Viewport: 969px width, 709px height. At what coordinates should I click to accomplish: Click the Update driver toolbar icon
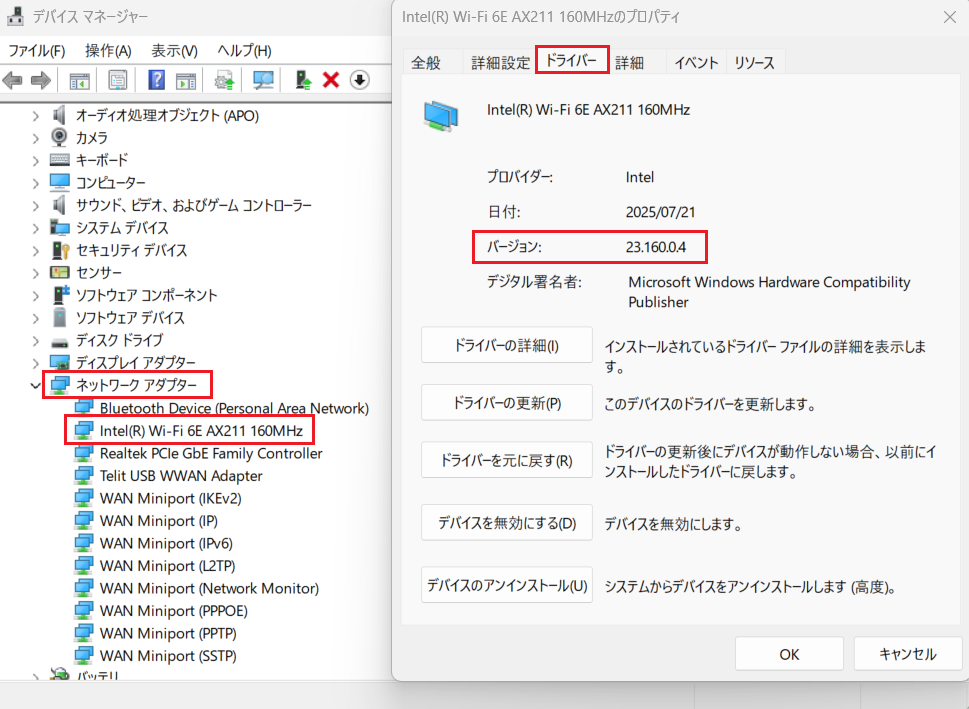(x=224, y=80)
